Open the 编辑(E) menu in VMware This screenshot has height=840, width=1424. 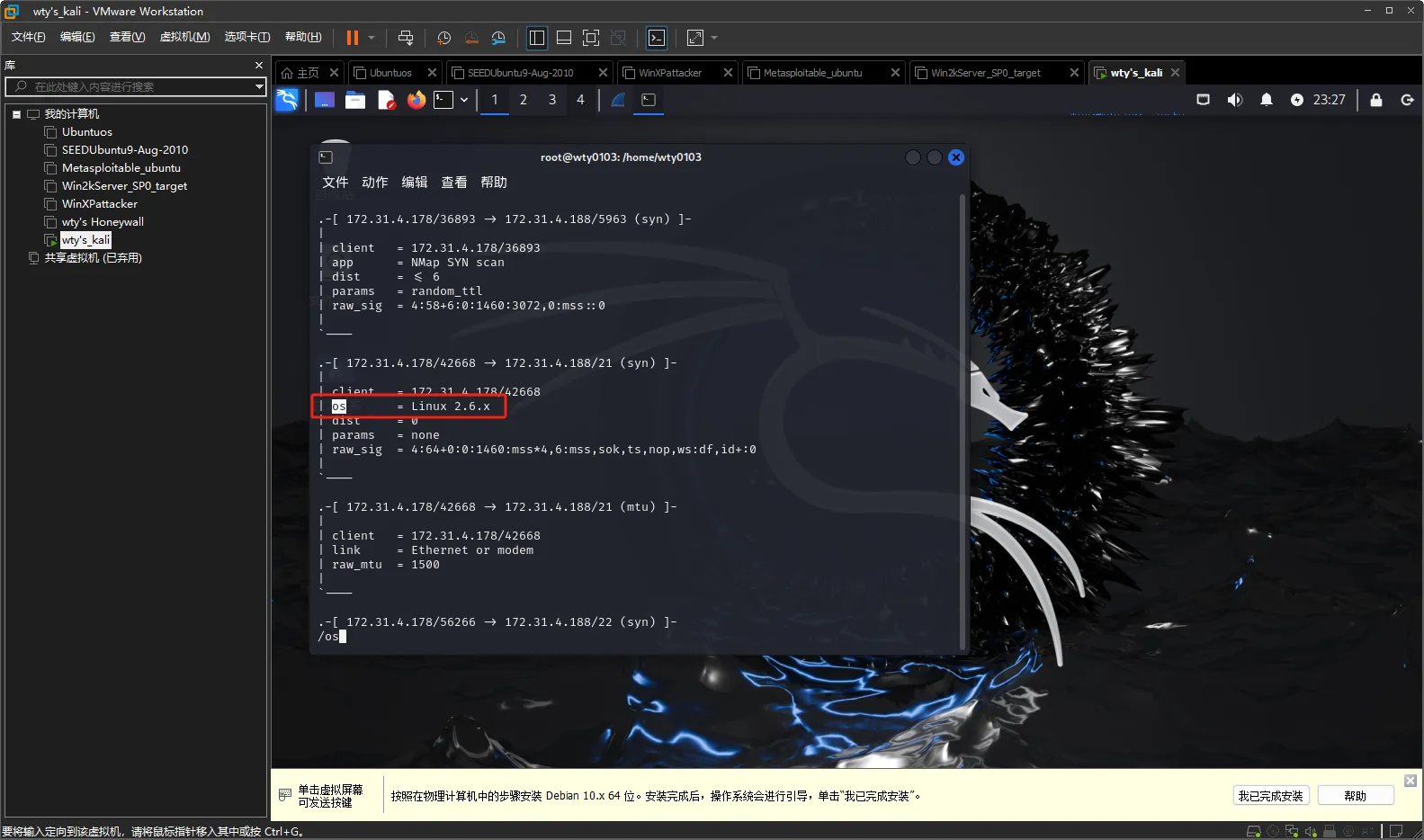point(77,37)
